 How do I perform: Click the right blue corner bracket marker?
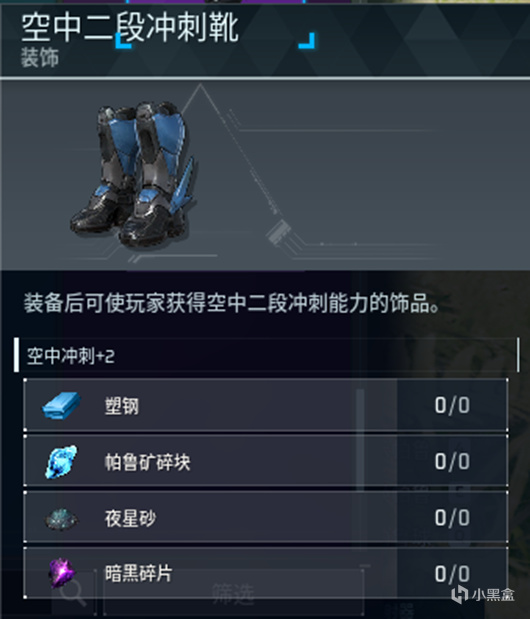coord(307,41)
